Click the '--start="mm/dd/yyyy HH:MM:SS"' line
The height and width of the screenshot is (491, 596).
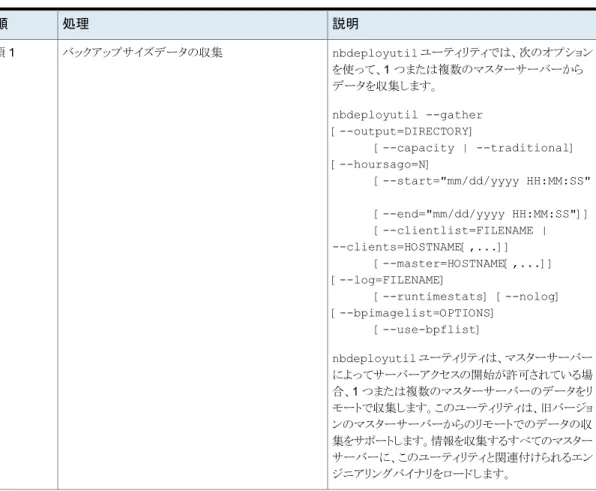[483, 181]
